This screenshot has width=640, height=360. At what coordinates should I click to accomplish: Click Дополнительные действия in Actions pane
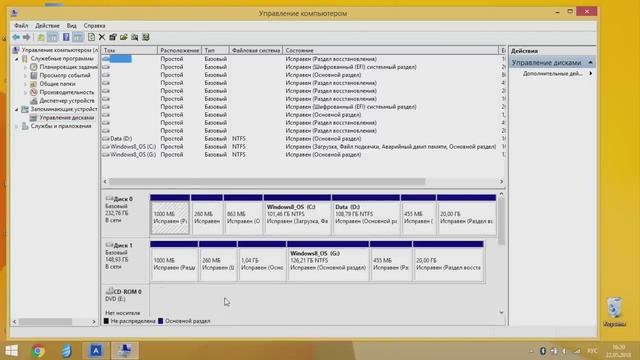pos(552,73)
